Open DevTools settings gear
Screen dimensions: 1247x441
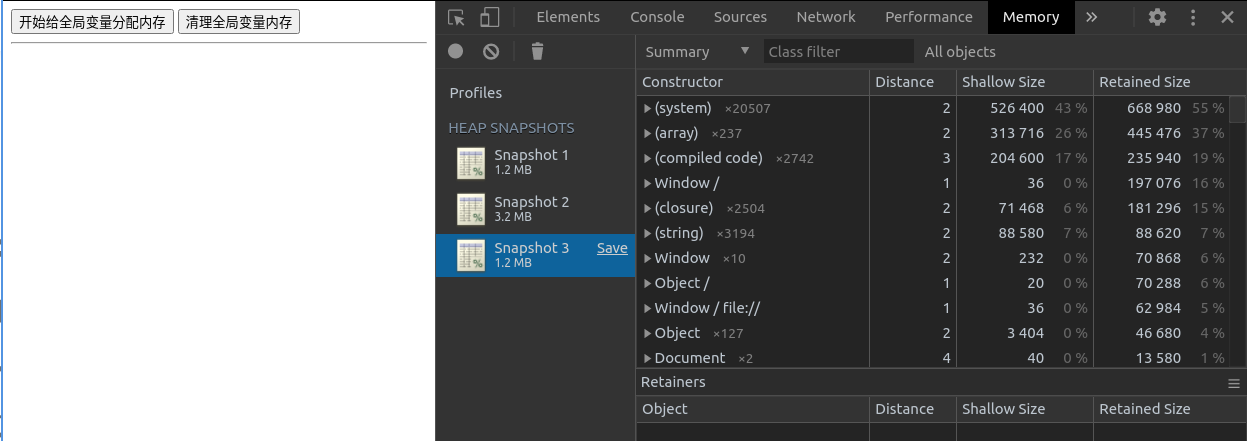pos(1157,17)
